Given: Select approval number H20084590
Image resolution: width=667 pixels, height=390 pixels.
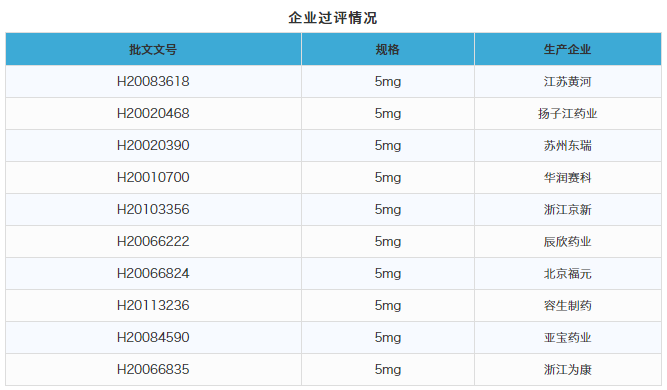Looking at the screenshot, I should (x=153, y=337).
